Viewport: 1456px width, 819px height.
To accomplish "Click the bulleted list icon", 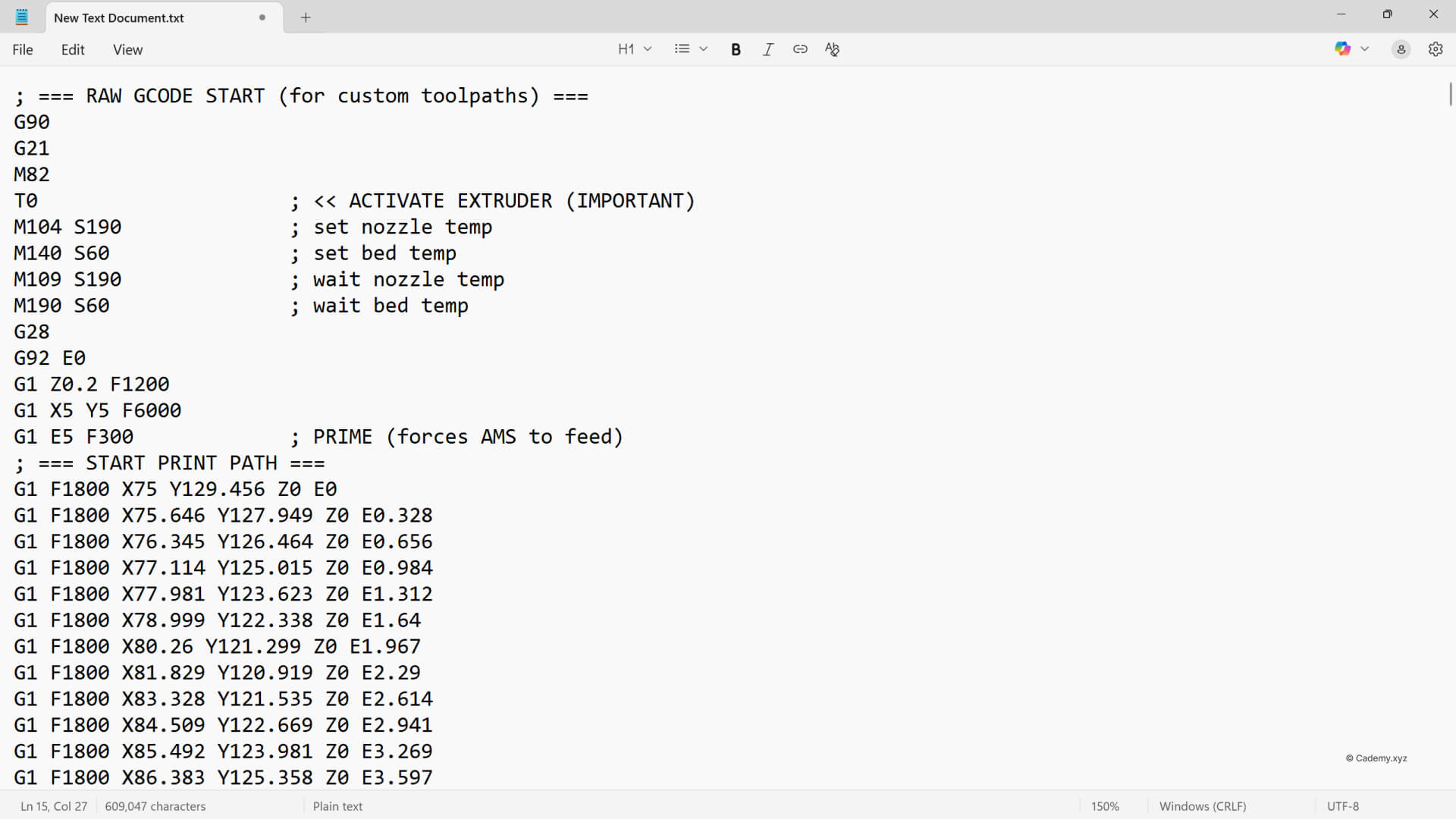I will pyautogui.click(x=682, y=49).
